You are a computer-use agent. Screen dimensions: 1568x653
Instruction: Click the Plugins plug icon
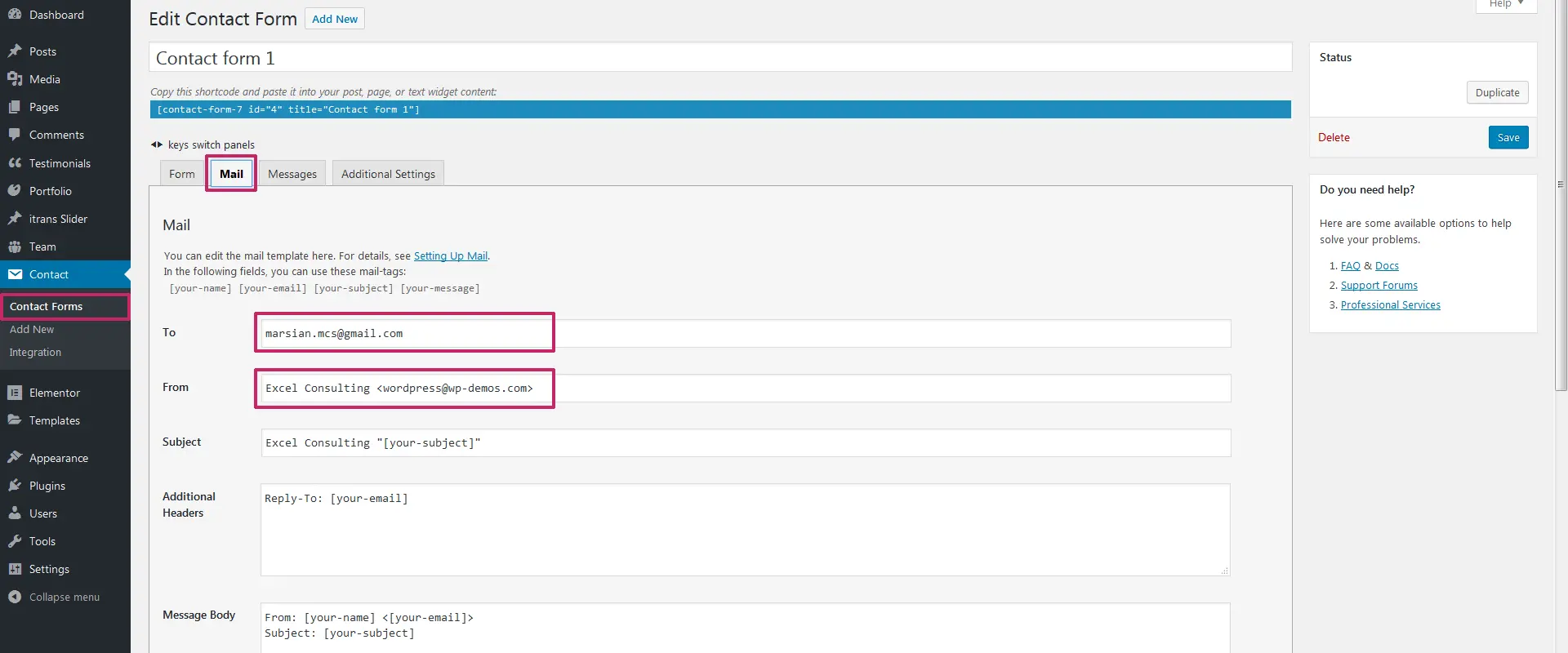click(15, 486)
